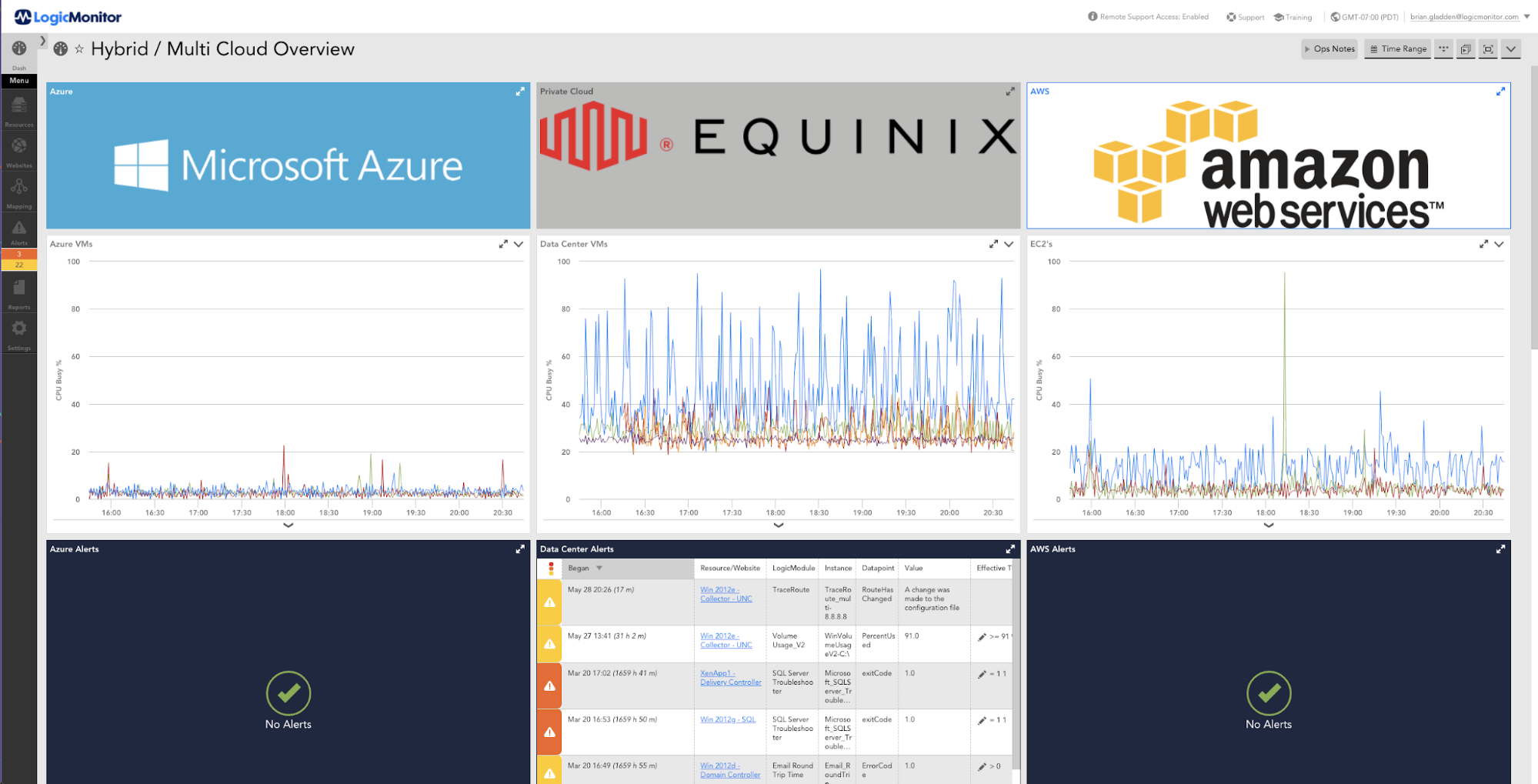Click the severity column header icon

550,569
